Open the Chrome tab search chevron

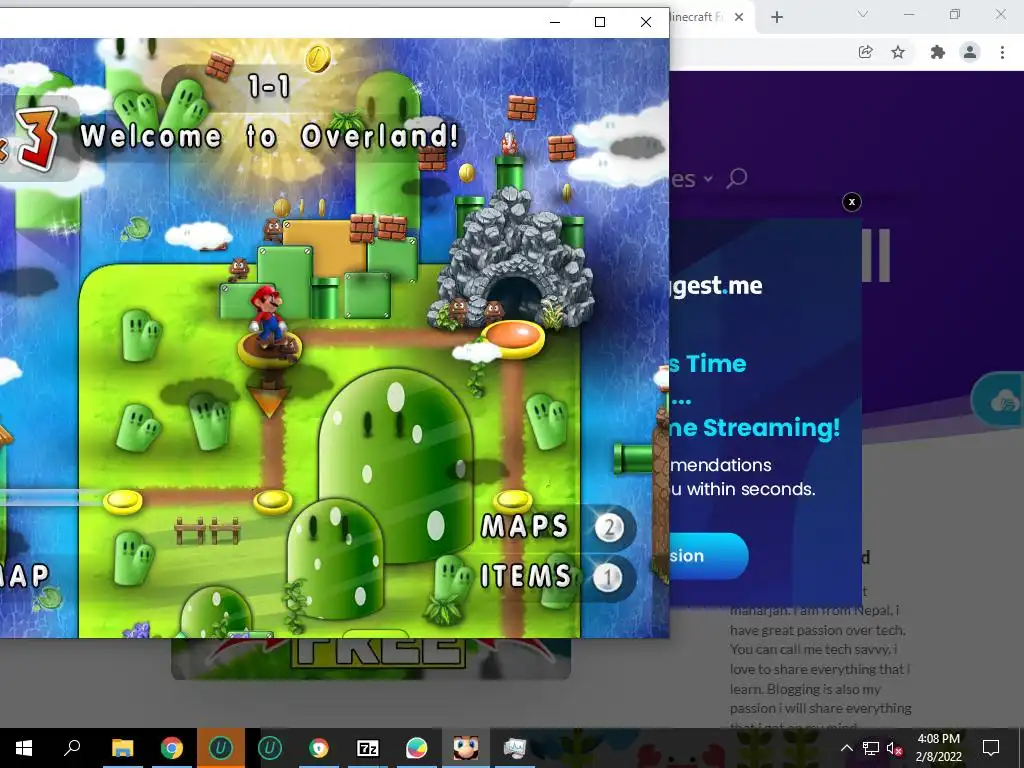pyautogui.click(x=863, y=14)
